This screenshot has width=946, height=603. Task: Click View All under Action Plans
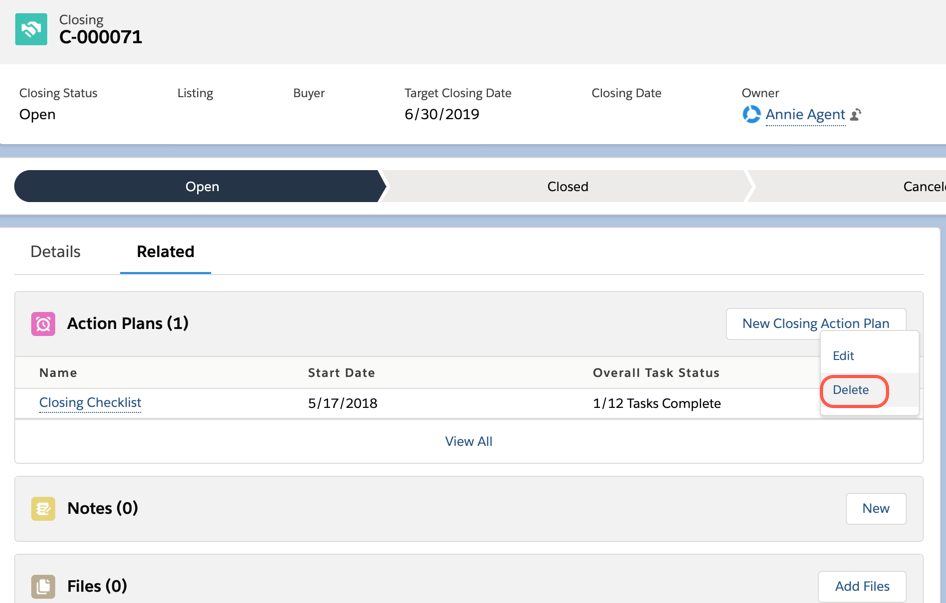pyautogui.click(x=468, y=441)
